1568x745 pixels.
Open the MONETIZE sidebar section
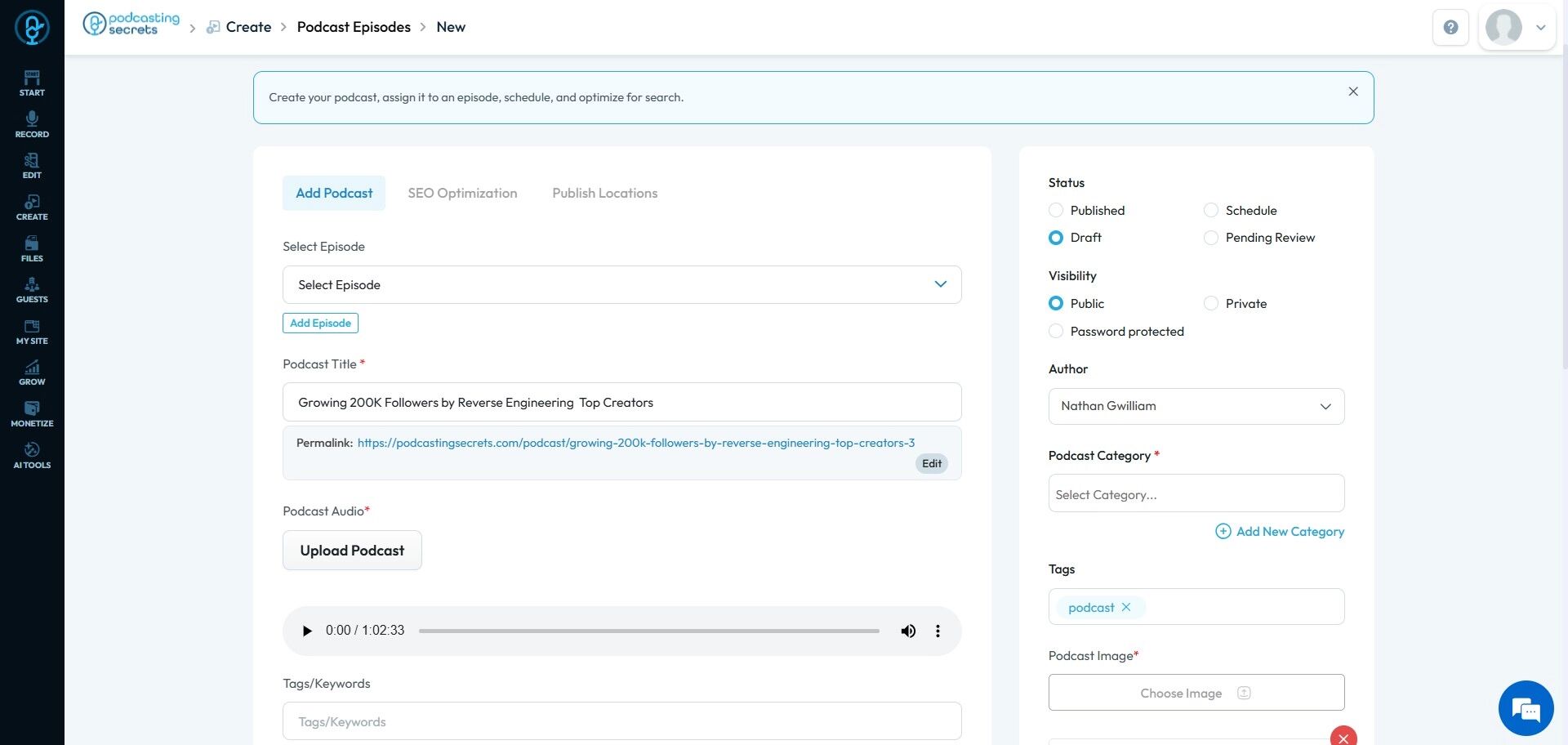(x=32, y=414)
